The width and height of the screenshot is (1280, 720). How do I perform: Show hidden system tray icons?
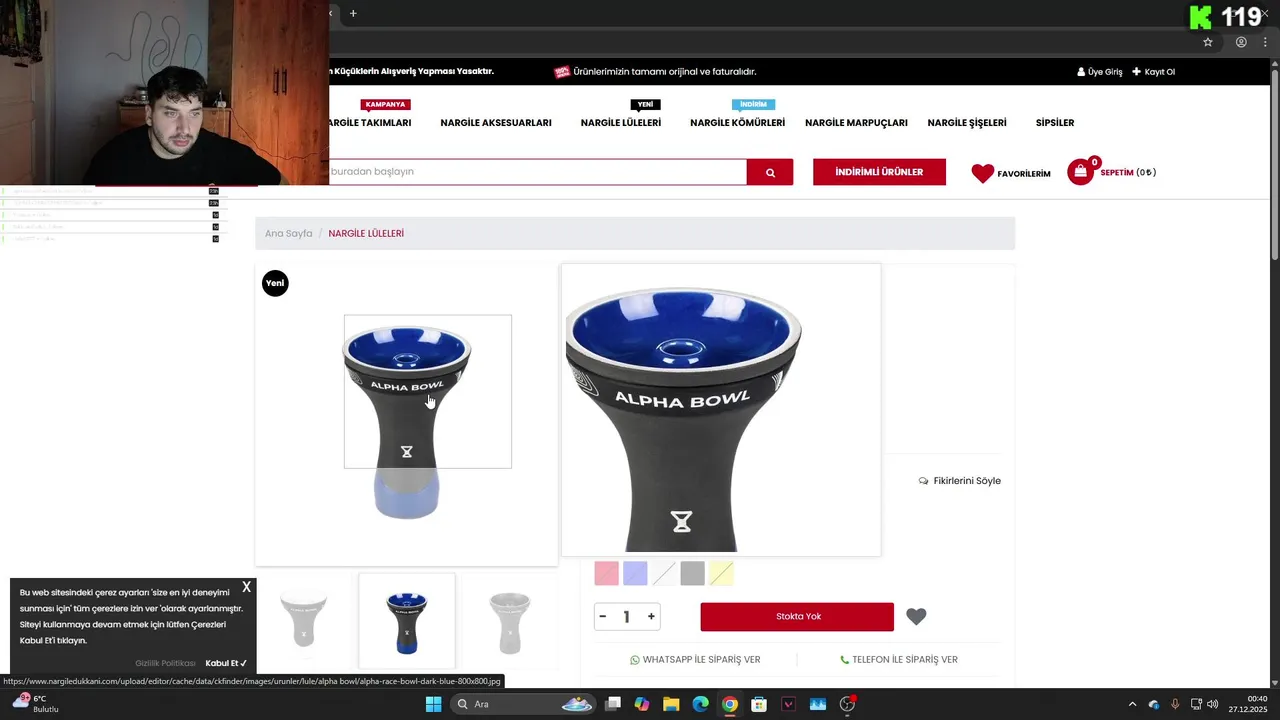click(1132, 704)
